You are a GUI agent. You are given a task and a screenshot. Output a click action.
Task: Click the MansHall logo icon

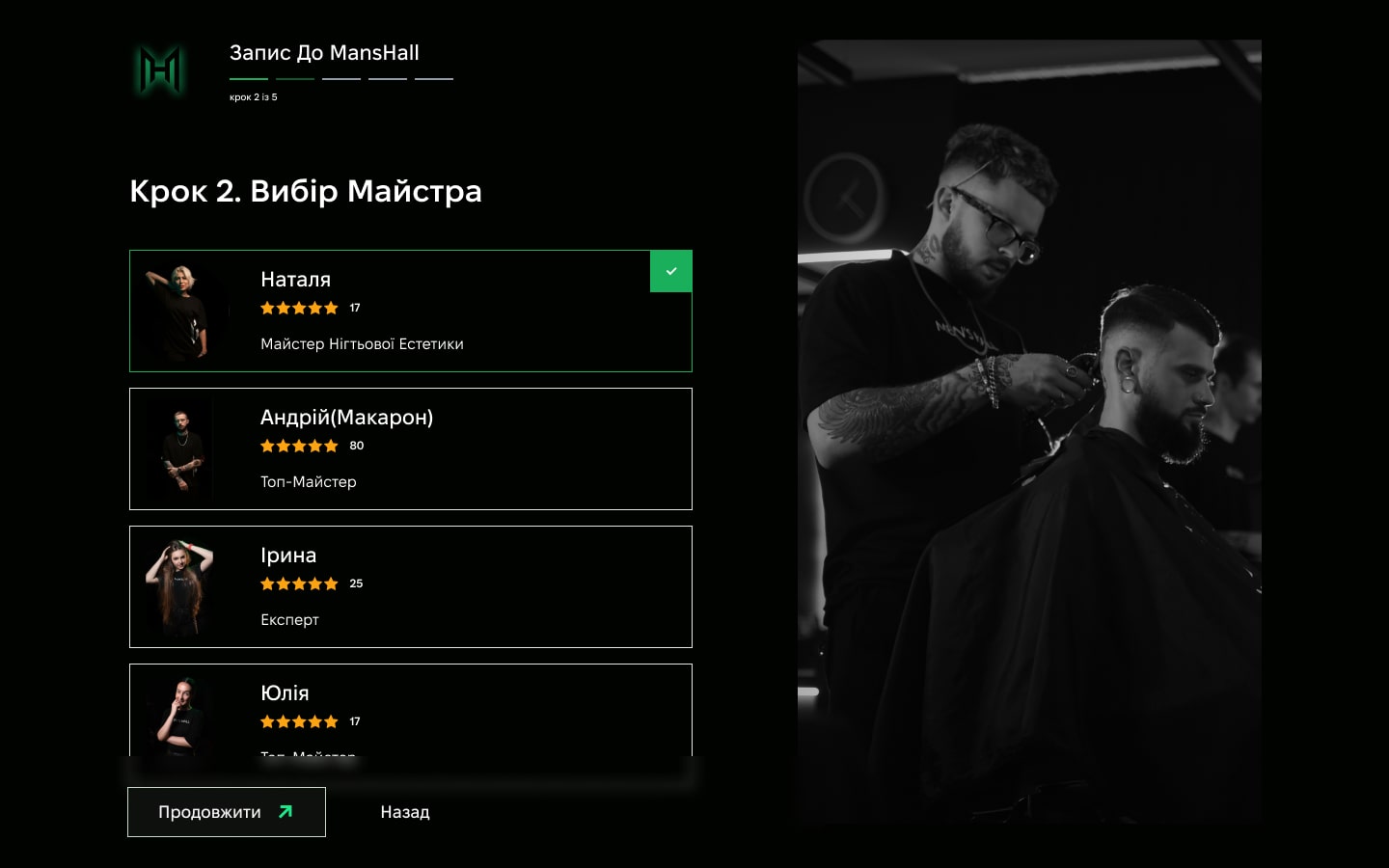pyautogui.click(x=159, y=70)
